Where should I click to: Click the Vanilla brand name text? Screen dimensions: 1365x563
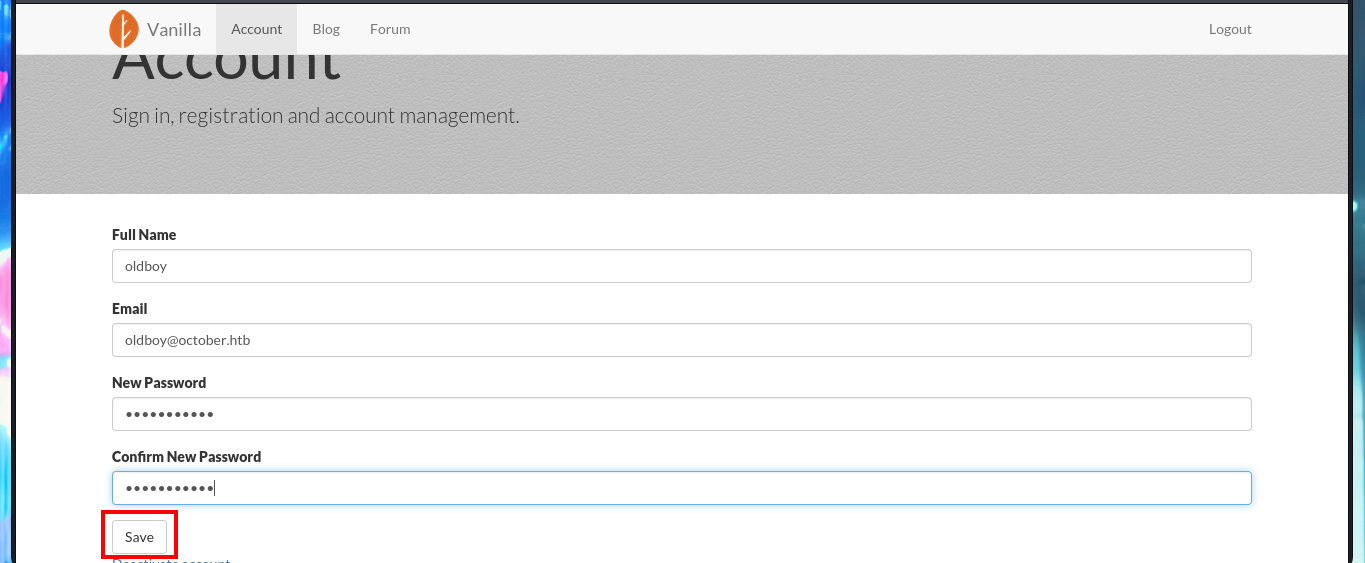[174, 30]
